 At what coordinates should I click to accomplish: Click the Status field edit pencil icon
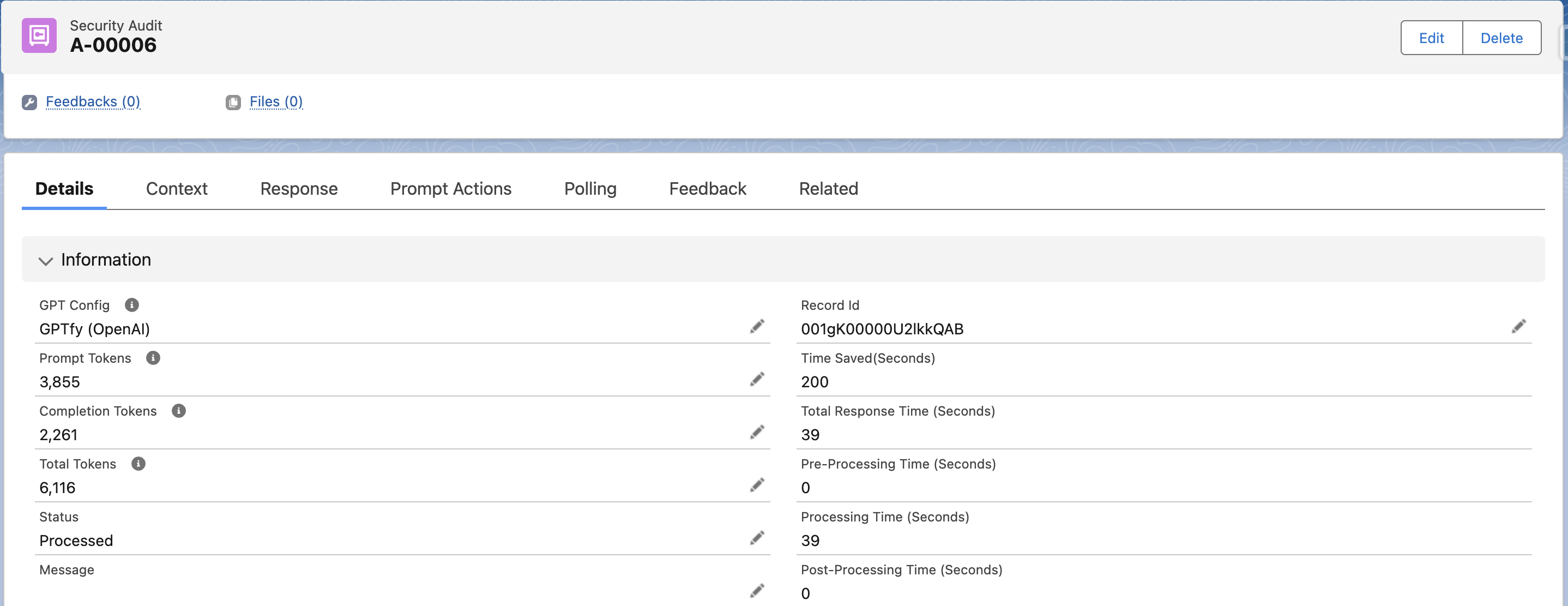[757, 538]
